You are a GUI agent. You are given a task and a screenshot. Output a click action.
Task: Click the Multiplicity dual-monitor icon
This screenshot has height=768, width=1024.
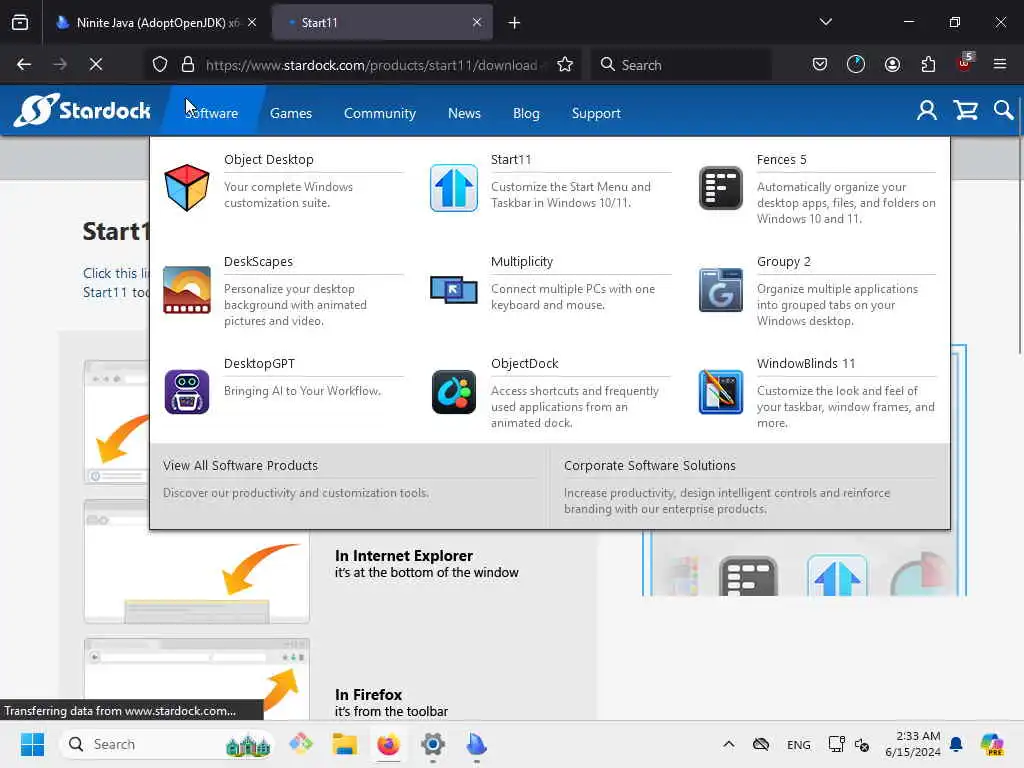454,290
